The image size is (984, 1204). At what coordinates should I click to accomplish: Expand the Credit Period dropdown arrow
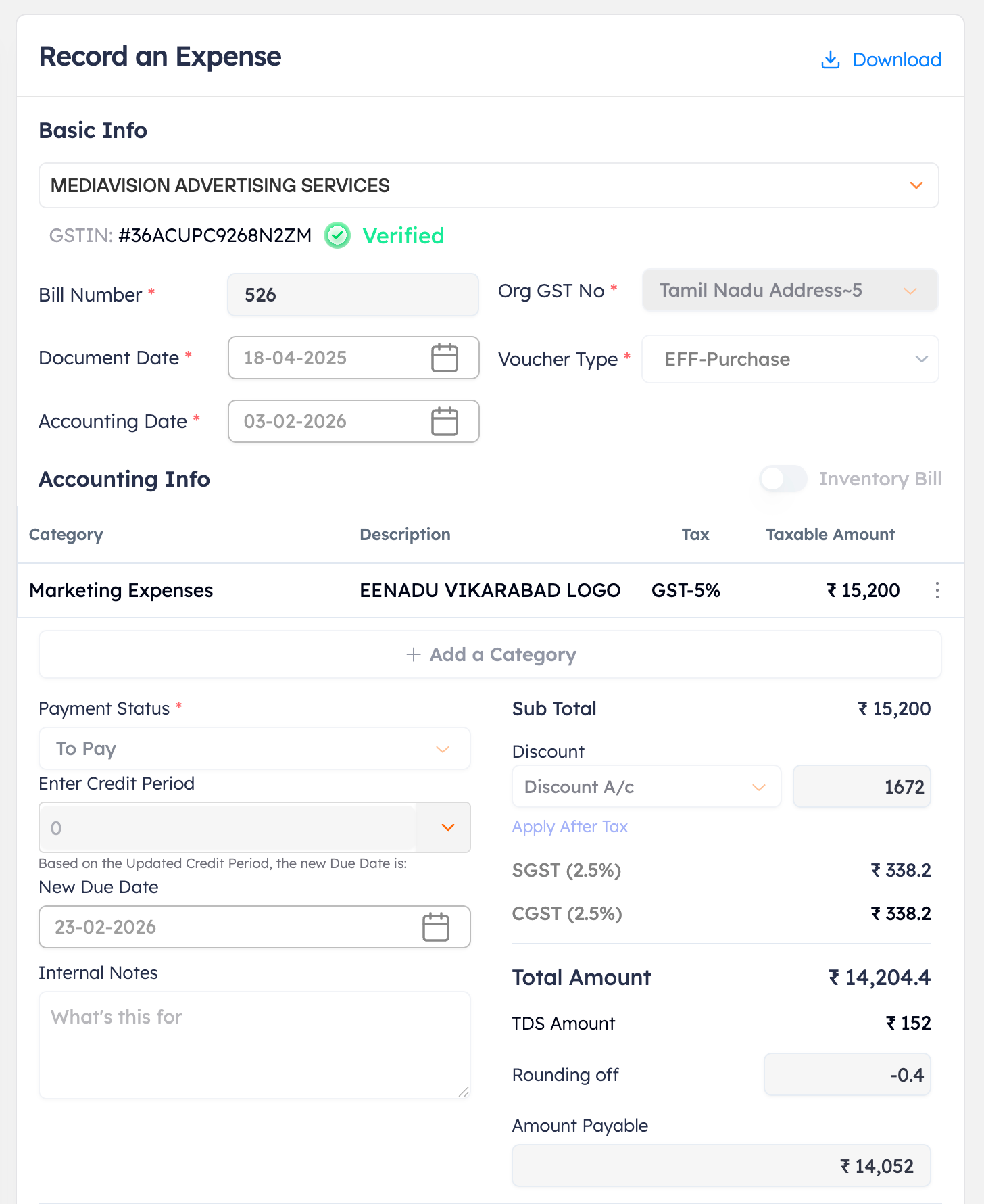point(447,827)
